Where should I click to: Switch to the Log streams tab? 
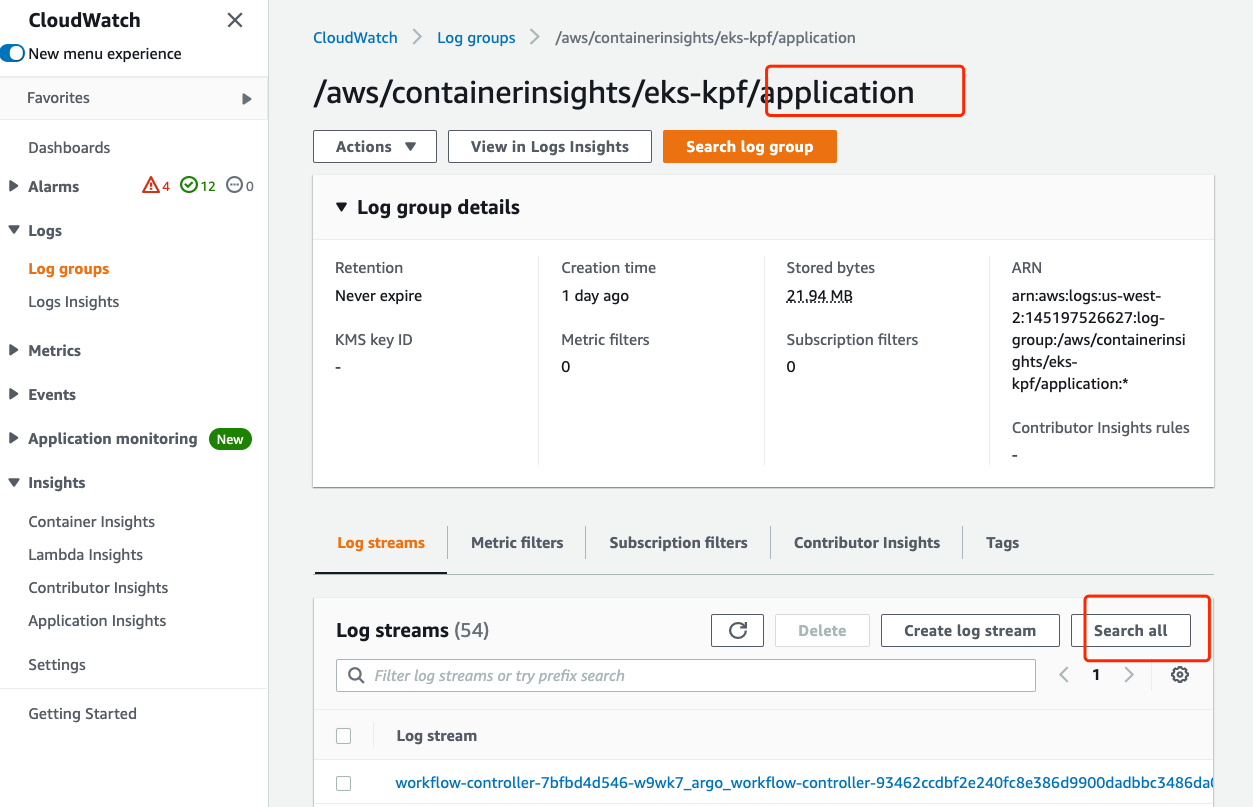click(381, 542)
